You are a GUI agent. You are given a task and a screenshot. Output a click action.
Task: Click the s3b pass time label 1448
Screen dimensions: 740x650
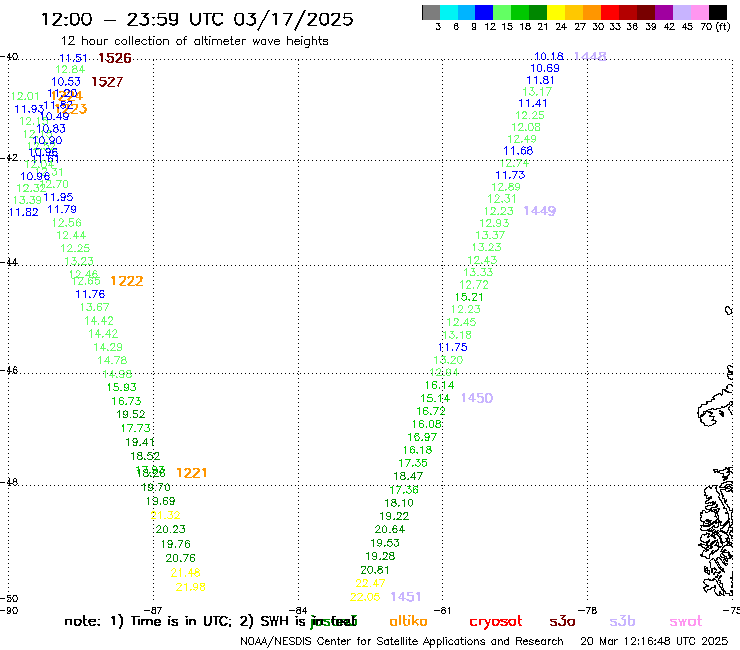pos(590,57)
